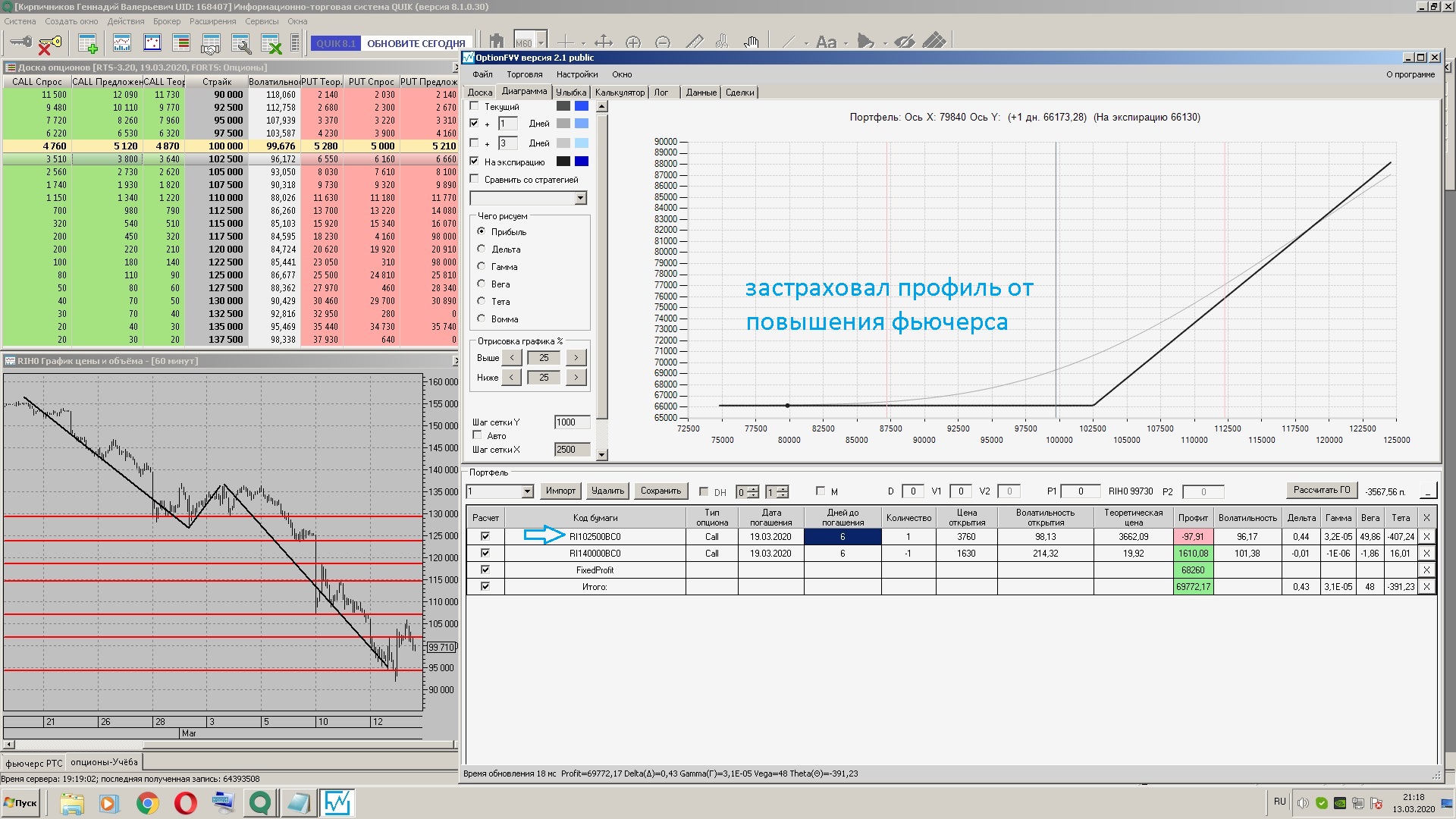Click the key with red cross icon
1456x819 pixels.
pyautogui.click(x=49, y=44)
